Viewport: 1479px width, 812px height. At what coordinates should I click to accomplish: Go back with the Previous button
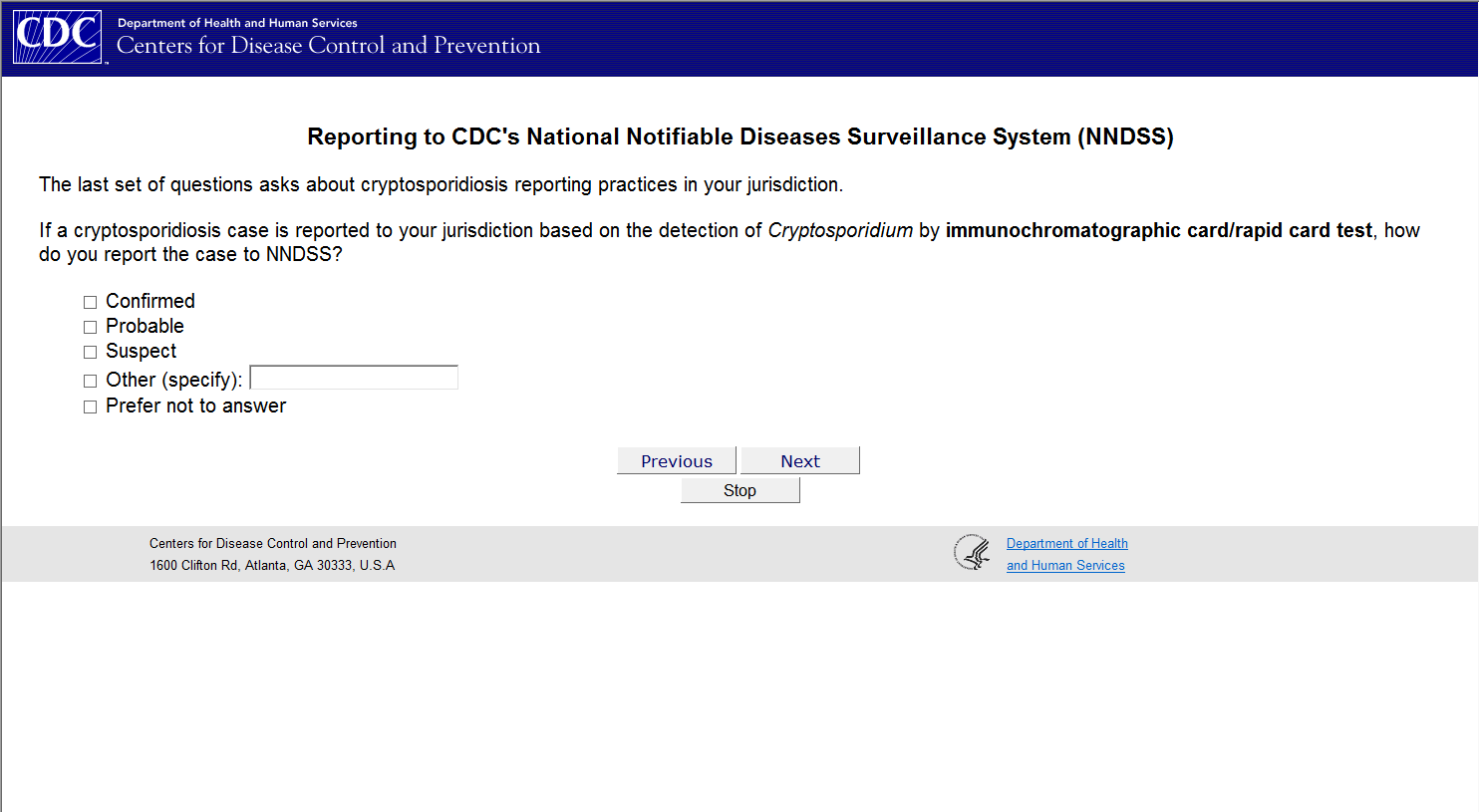coord(677,460)
